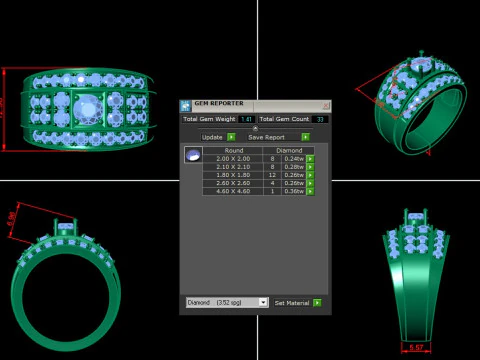Click the center diamond in top view
Screen dimensions: 480x360
[88, 109]
